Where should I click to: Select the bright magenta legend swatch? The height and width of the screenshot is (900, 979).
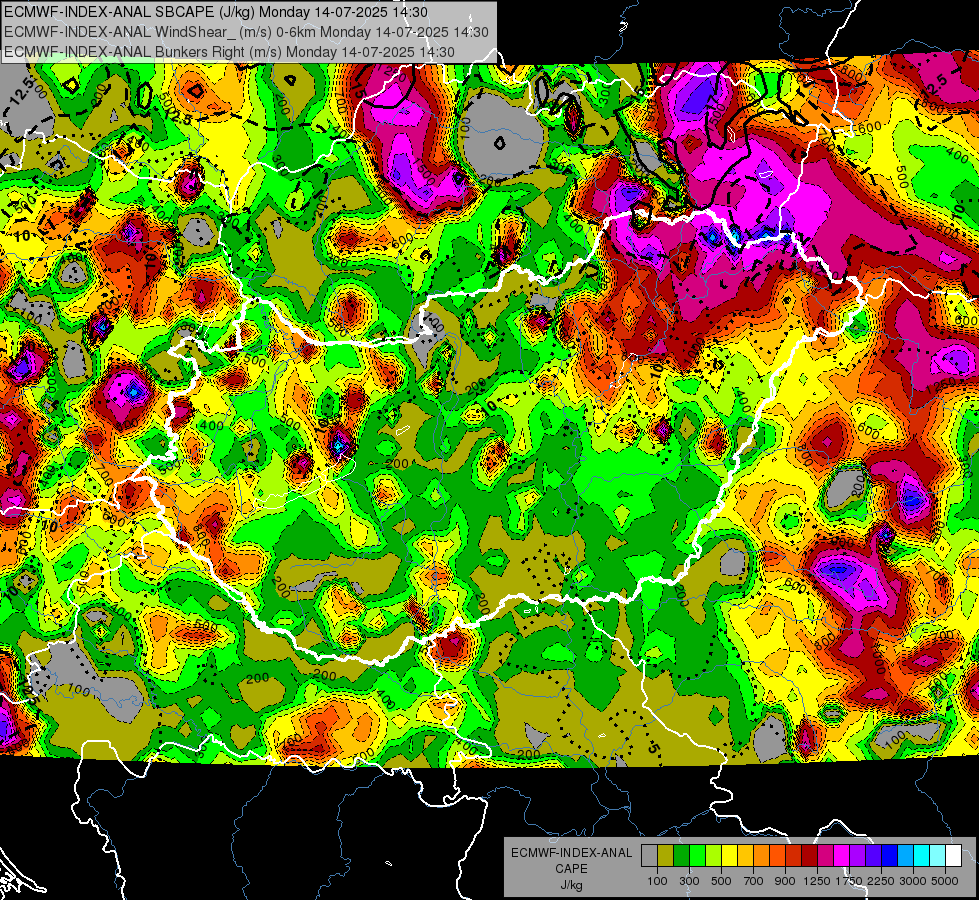[x=842, y=856]
